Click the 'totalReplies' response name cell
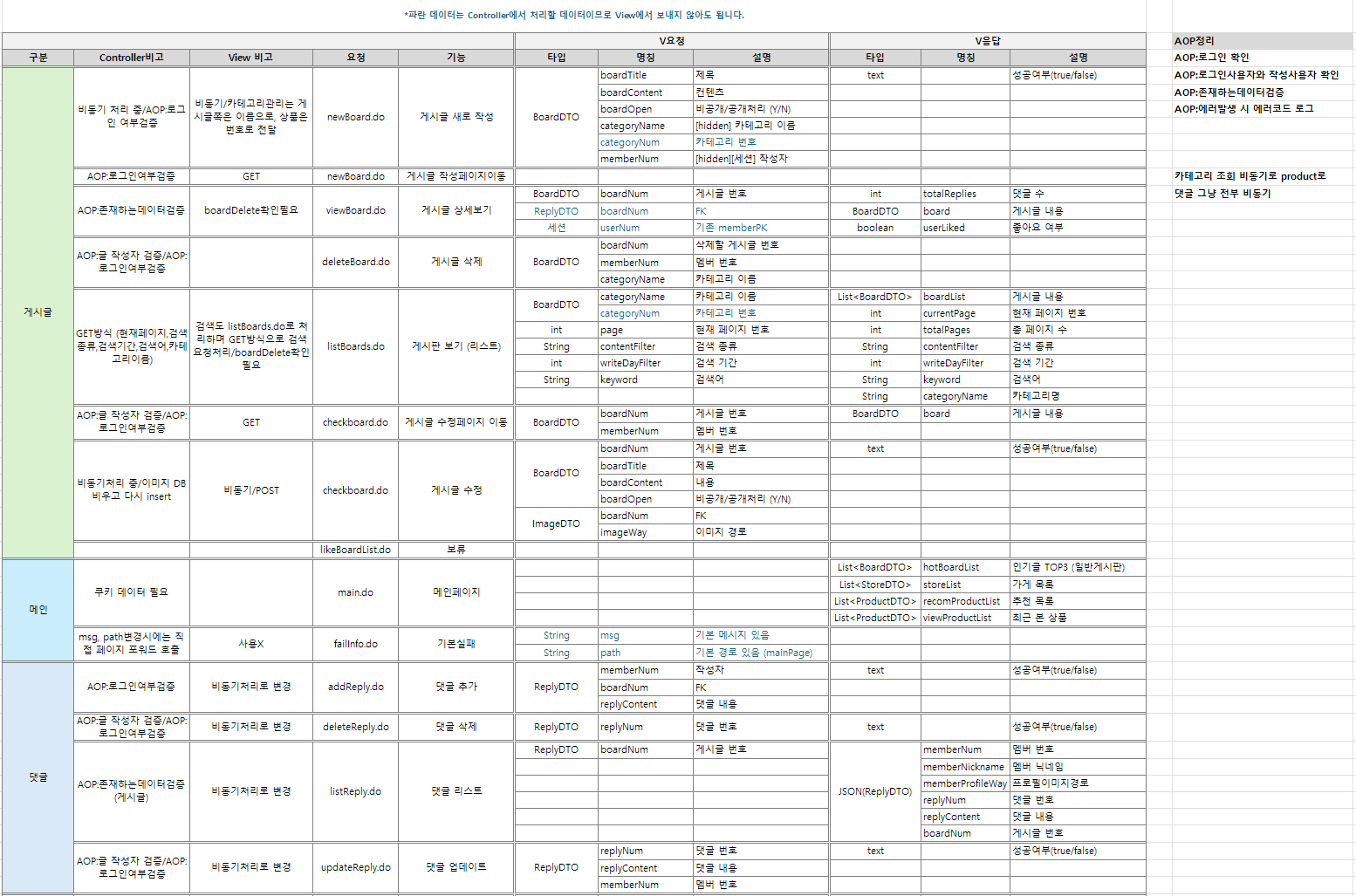The image size is (1356, 896). (966, 194)
